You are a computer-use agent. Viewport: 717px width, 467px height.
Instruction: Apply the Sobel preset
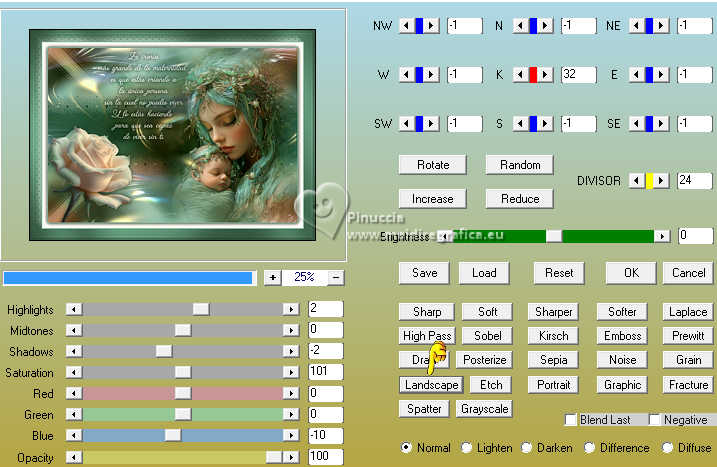pos(487,336)
